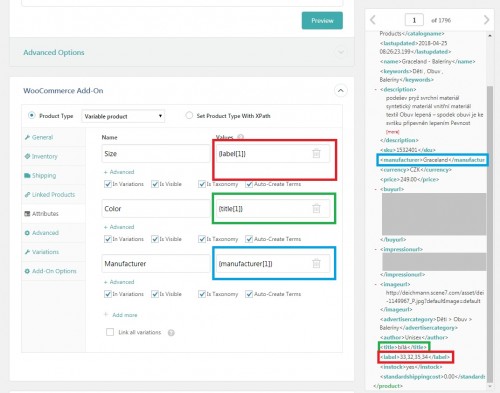Collapse the impressionurl XML node
Viewport: 500px width, 393px height.
(376, 249)
